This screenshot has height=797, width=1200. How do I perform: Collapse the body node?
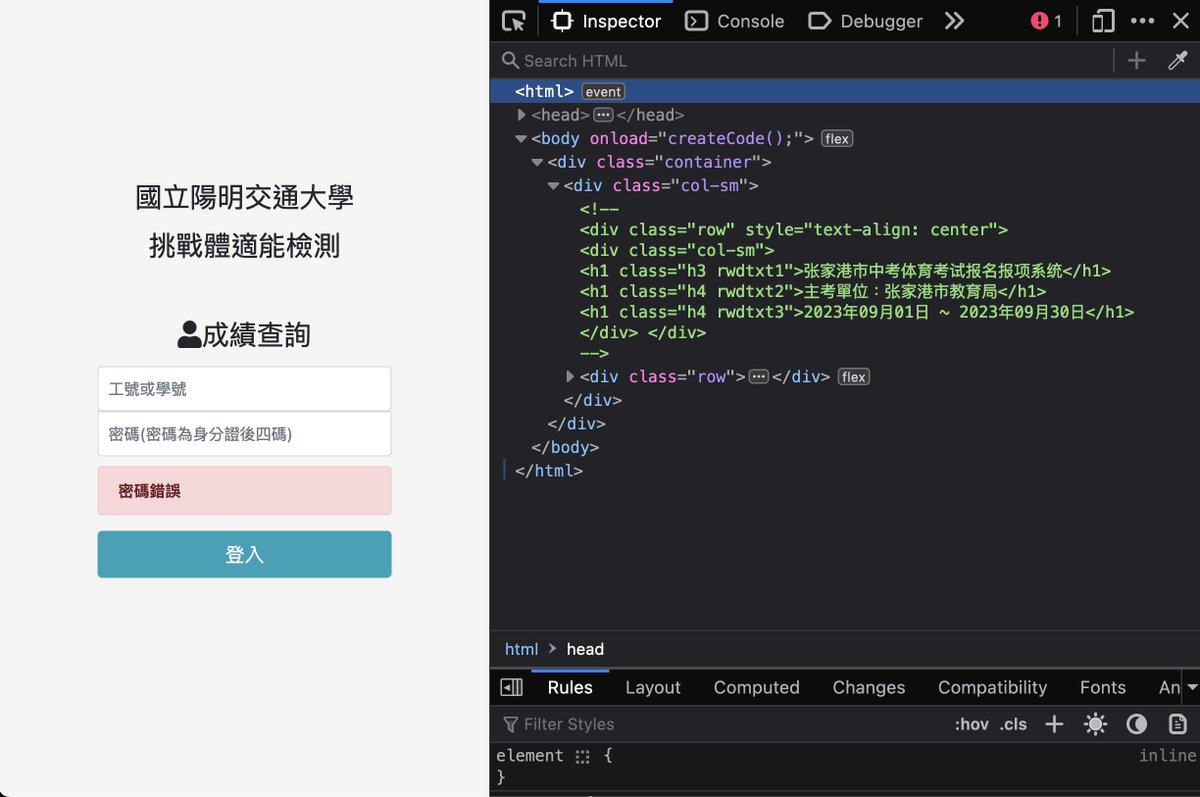tap(522, 139)
